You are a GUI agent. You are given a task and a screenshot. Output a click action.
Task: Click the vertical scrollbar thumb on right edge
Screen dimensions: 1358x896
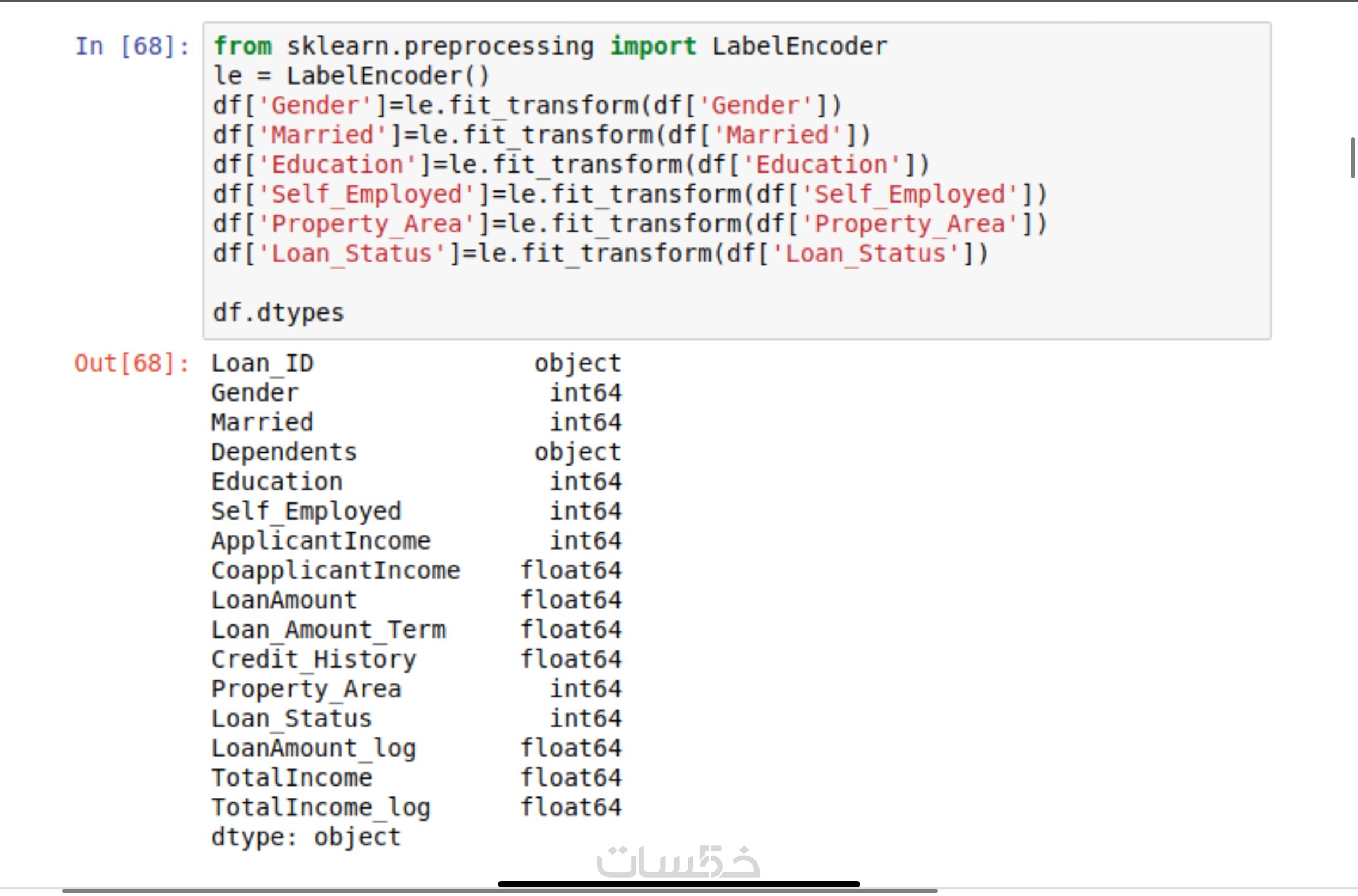1352,158
